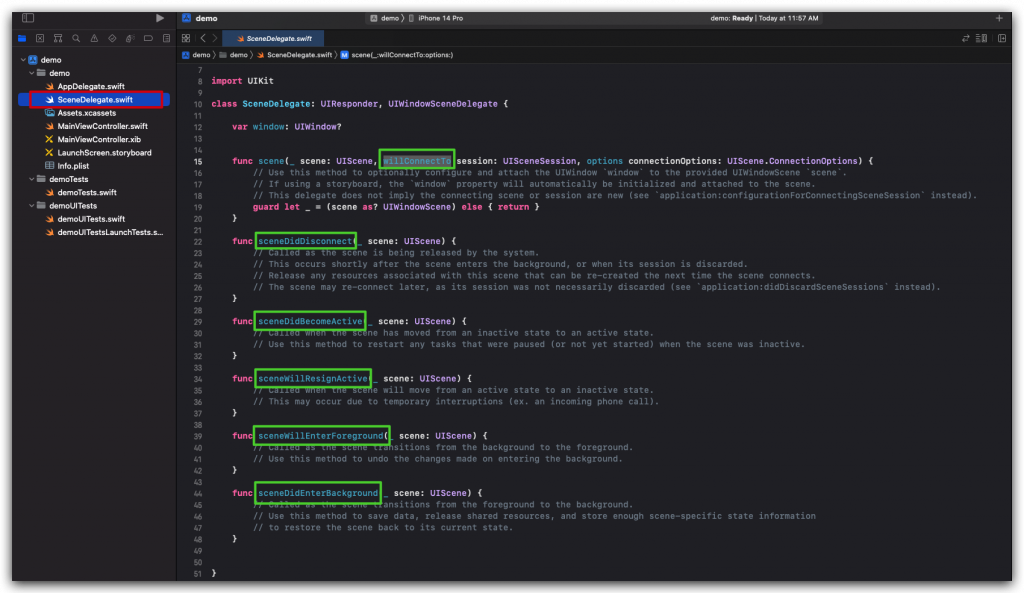The width and height of the screenshot is (1024, 593).
Task: Click the import UIKit line
Action: click(x=242, y=81)
